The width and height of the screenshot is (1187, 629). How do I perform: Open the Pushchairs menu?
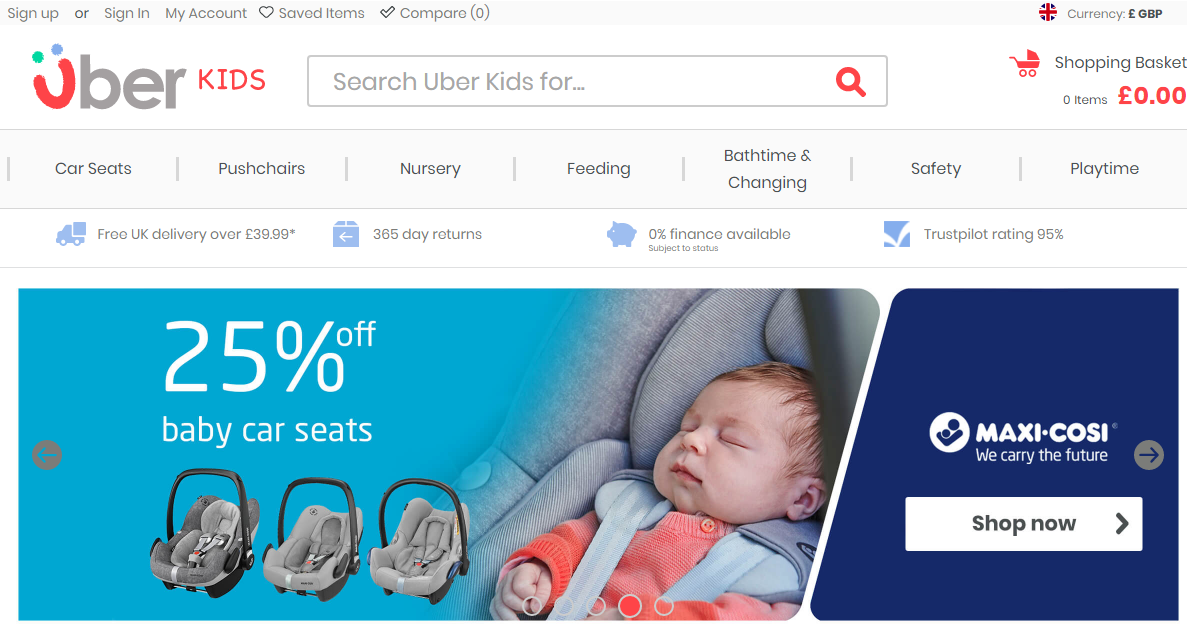[261, 169]
